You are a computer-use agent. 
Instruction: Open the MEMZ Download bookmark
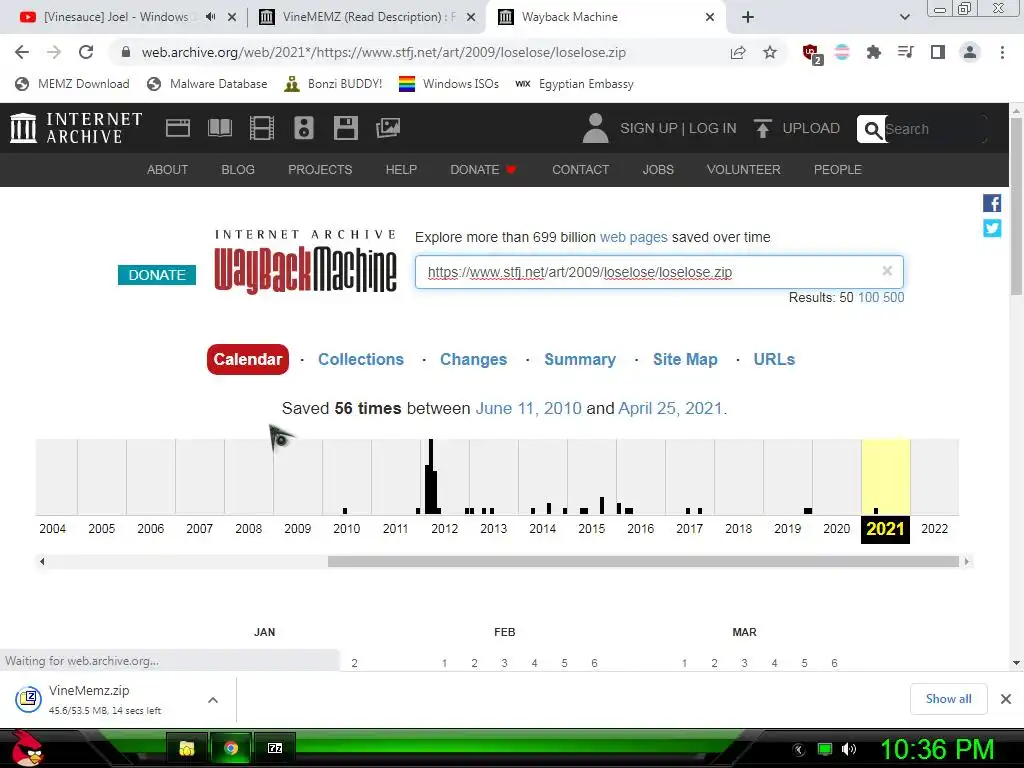[x=72, y=84]
